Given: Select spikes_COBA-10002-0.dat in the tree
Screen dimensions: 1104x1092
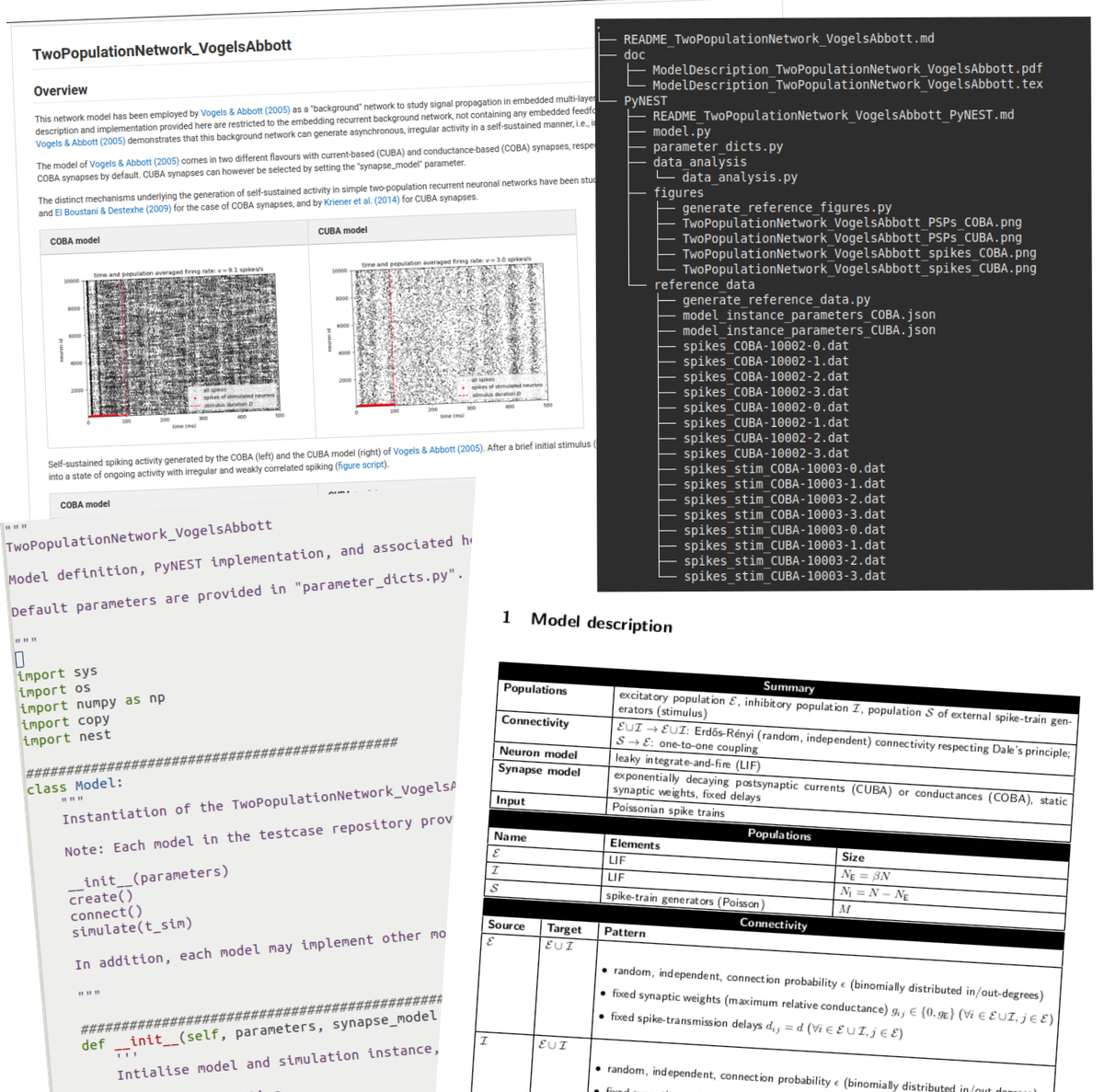Looking at the screenshot, I should click(x=765, y=346).
